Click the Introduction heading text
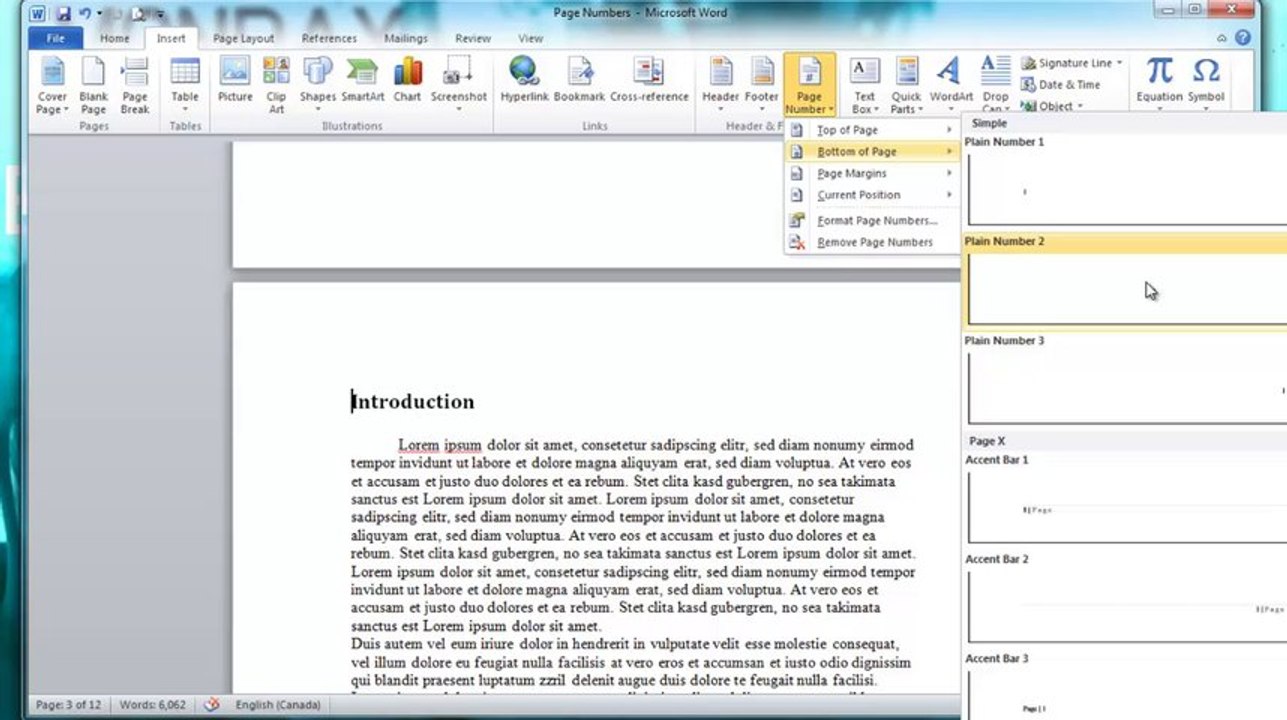The width and height of the screenshot is (1287, 720). click(413, 401)
